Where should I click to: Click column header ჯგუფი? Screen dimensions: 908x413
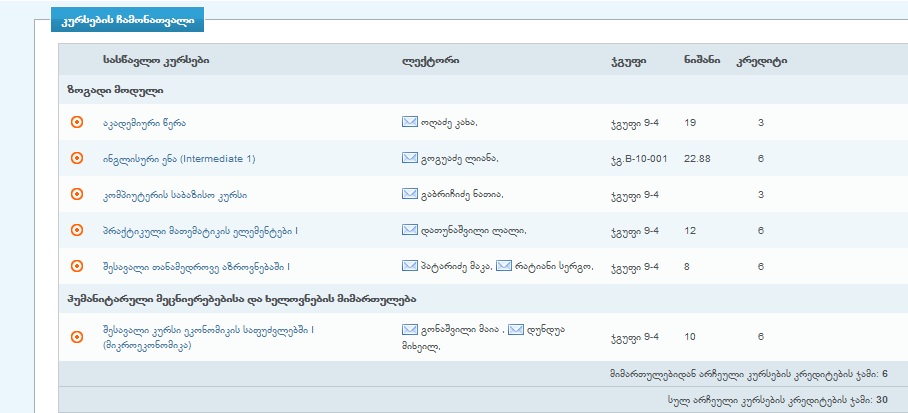628,61
